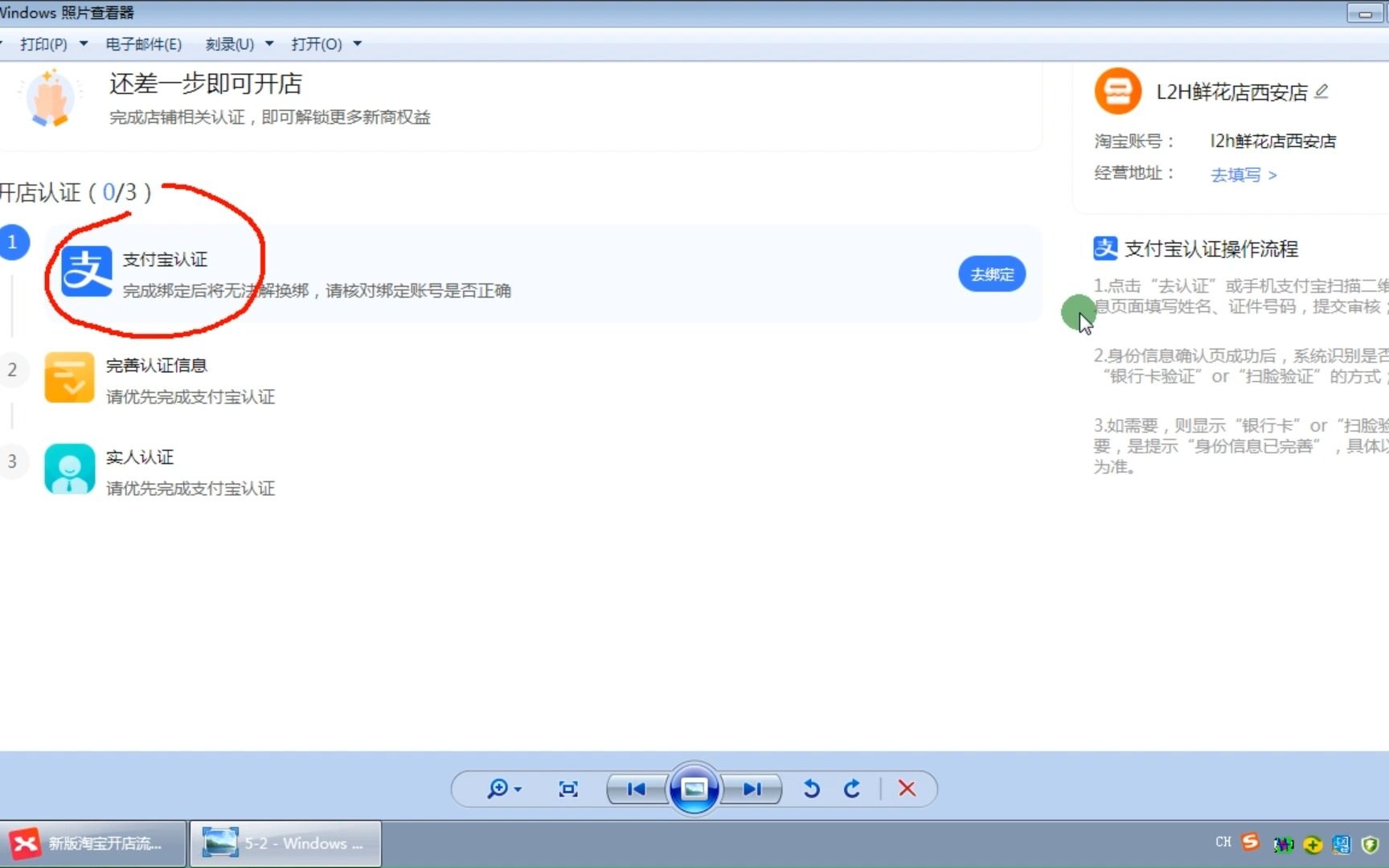The width and height of the screenshot is (1389, 868).
Task: Click the 还差一步即可开店 heading
Action: pyautogui.click(x=206, y=84)
